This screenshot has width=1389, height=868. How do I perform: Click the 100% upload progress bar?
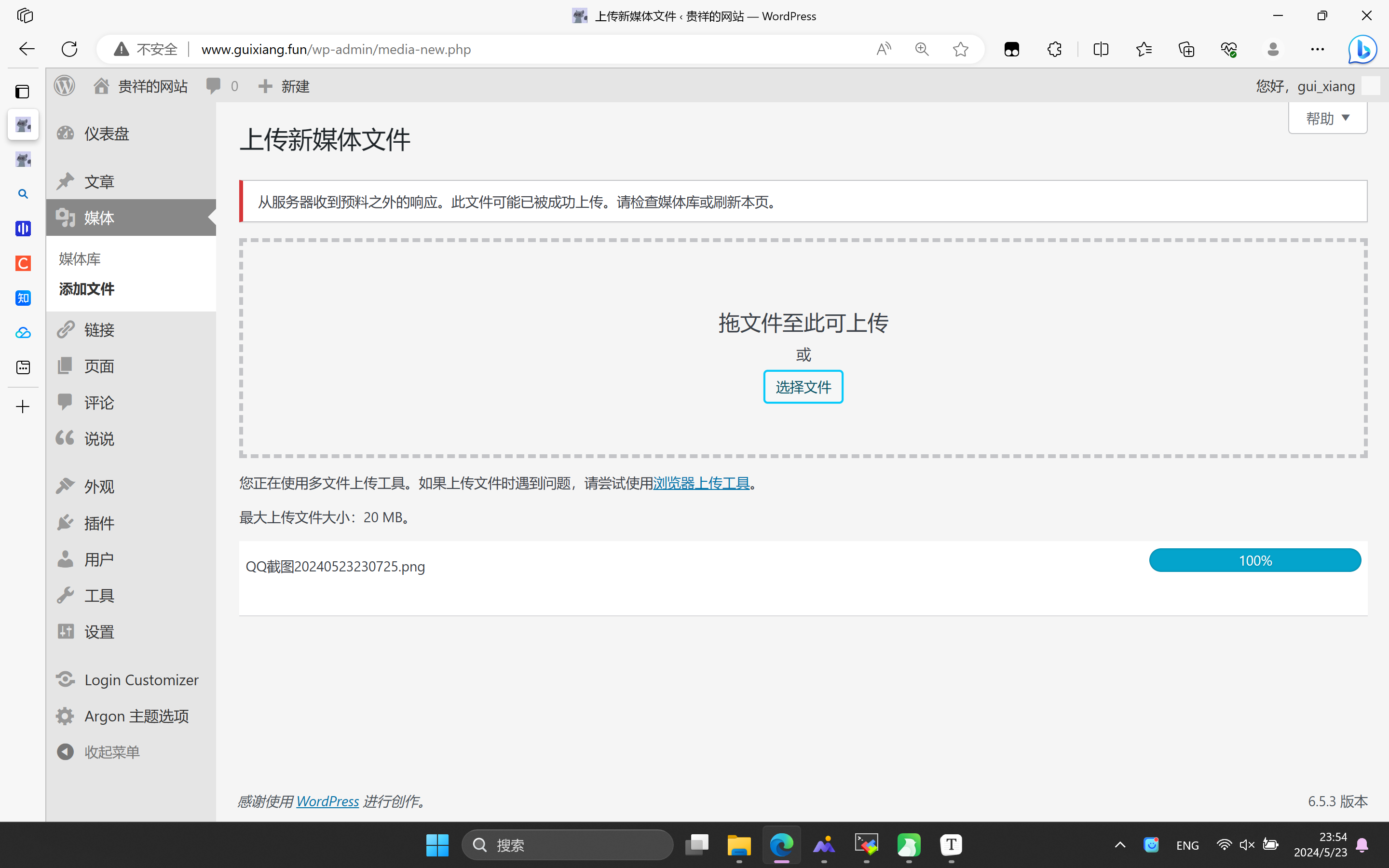pos(1255,560)
